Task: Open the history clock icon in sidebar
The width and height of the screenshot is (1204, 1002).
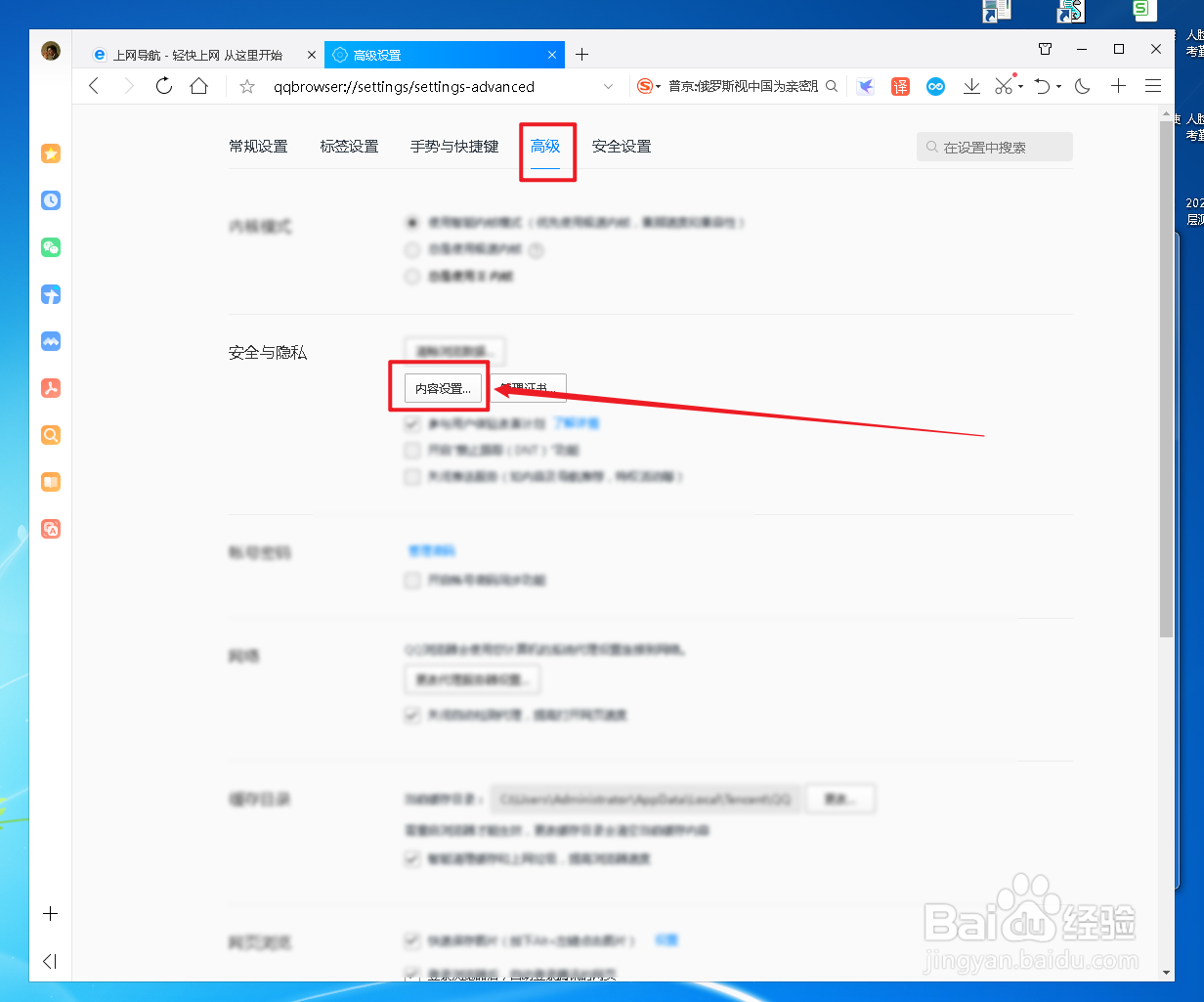Action: (50, 200)
